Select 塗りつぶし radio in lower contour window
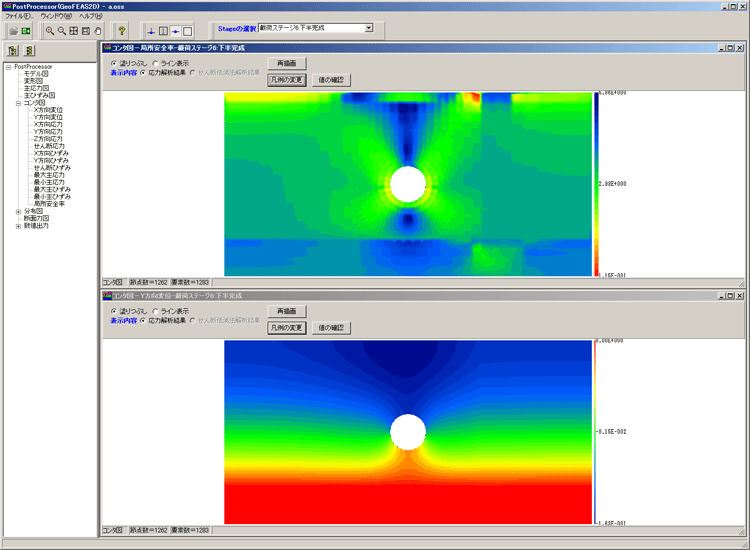750x550 pixels. click(114, 311)
